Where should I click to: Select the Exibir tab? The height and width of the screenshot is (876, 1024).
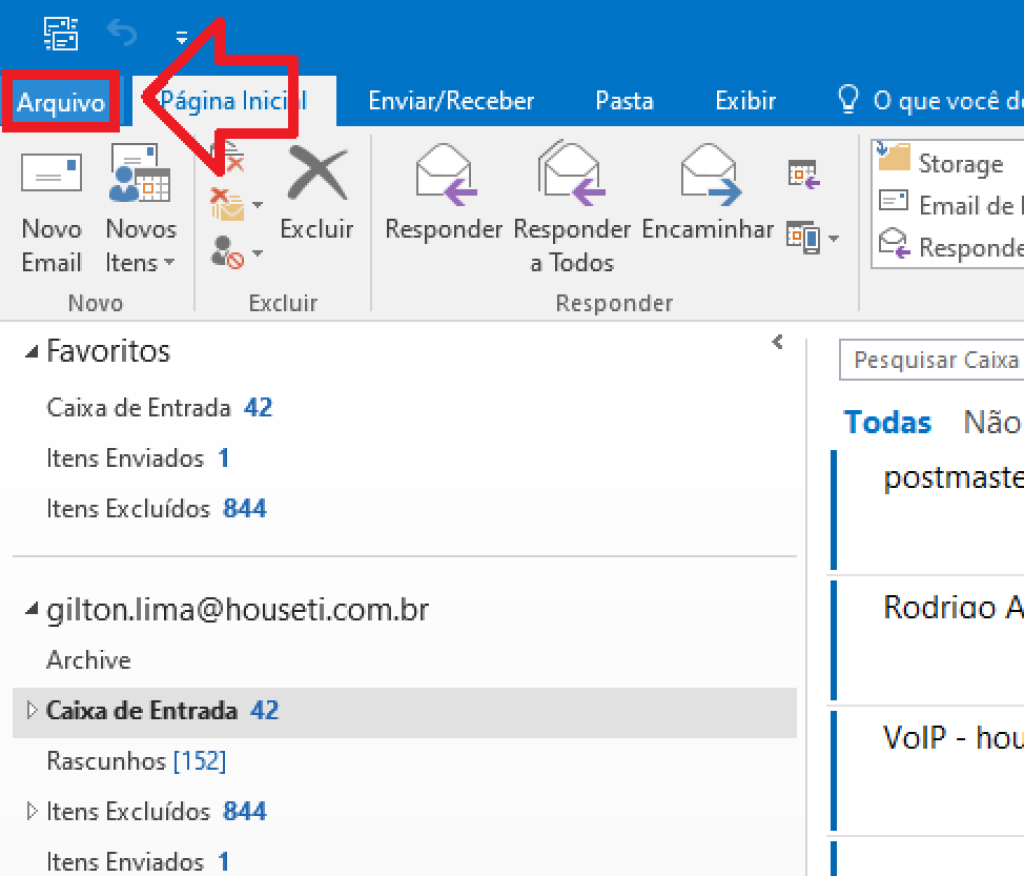tap(745, 101)
